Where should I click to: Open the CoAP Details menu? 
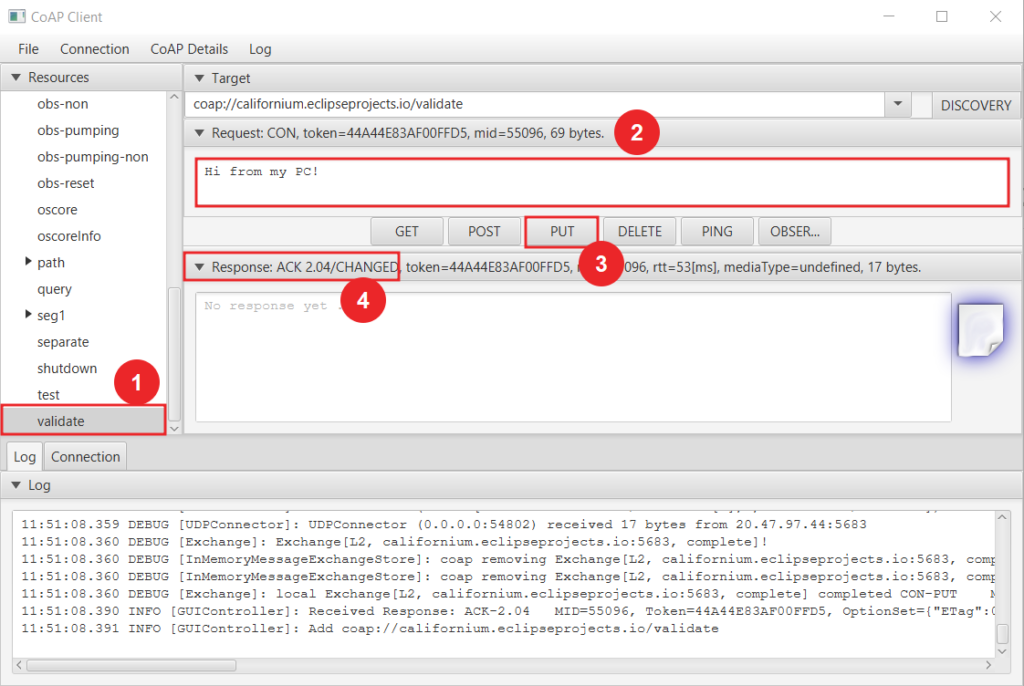click(189, 49)
